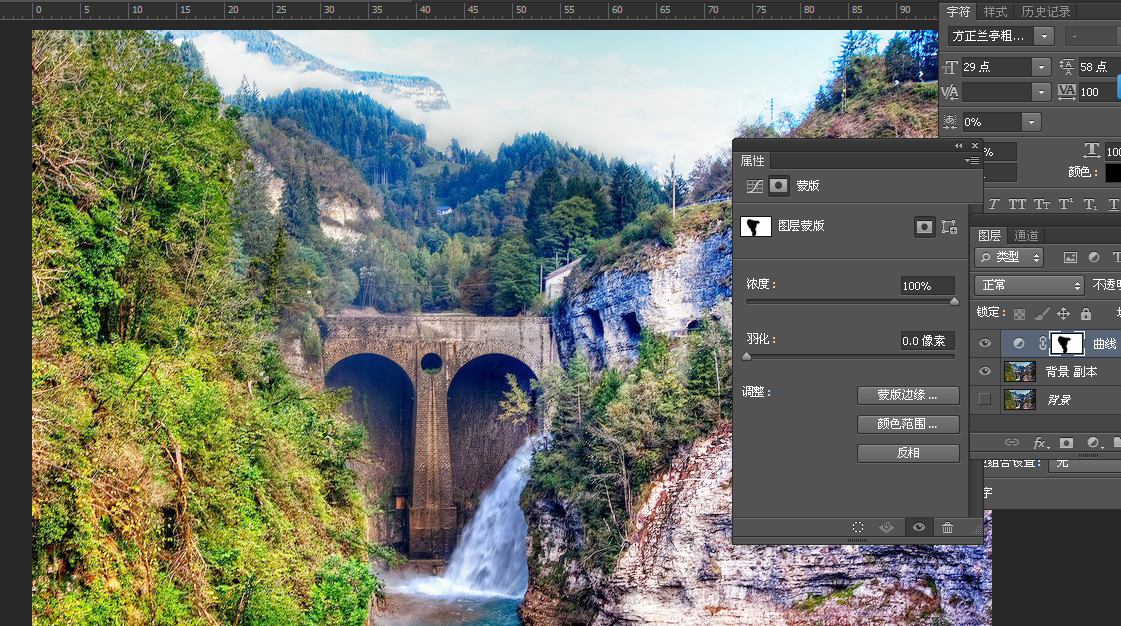
Task: Select the 背景 layer thumbnail
Action: pos(1019,399)
